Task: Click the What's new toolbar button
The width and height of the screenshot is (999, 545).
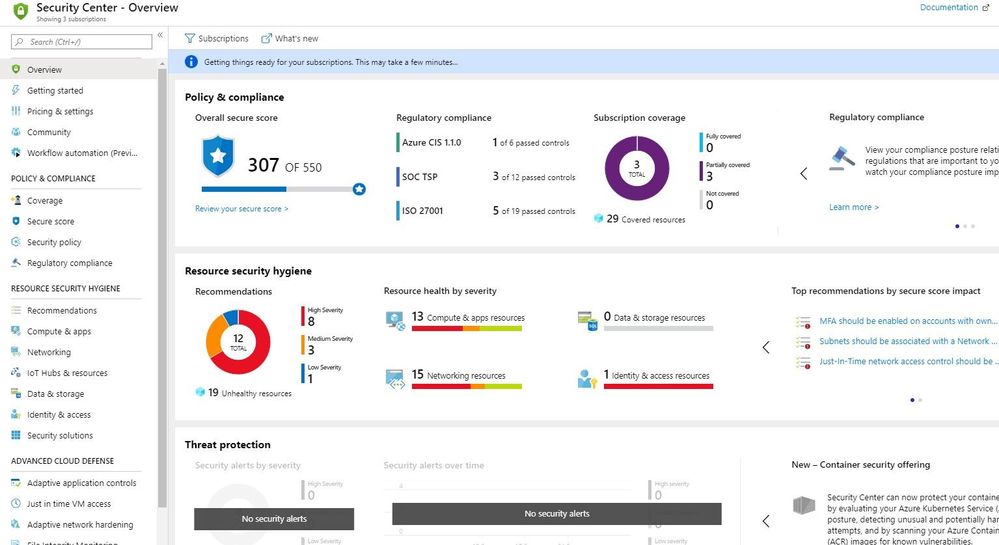Action: 290,38
